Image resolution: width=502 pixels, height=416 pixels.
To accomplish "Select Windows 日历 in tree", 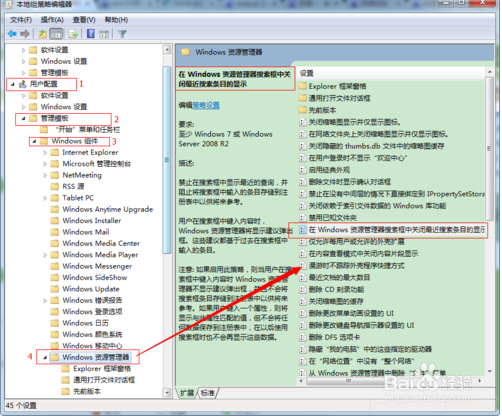I will point(86,323).
